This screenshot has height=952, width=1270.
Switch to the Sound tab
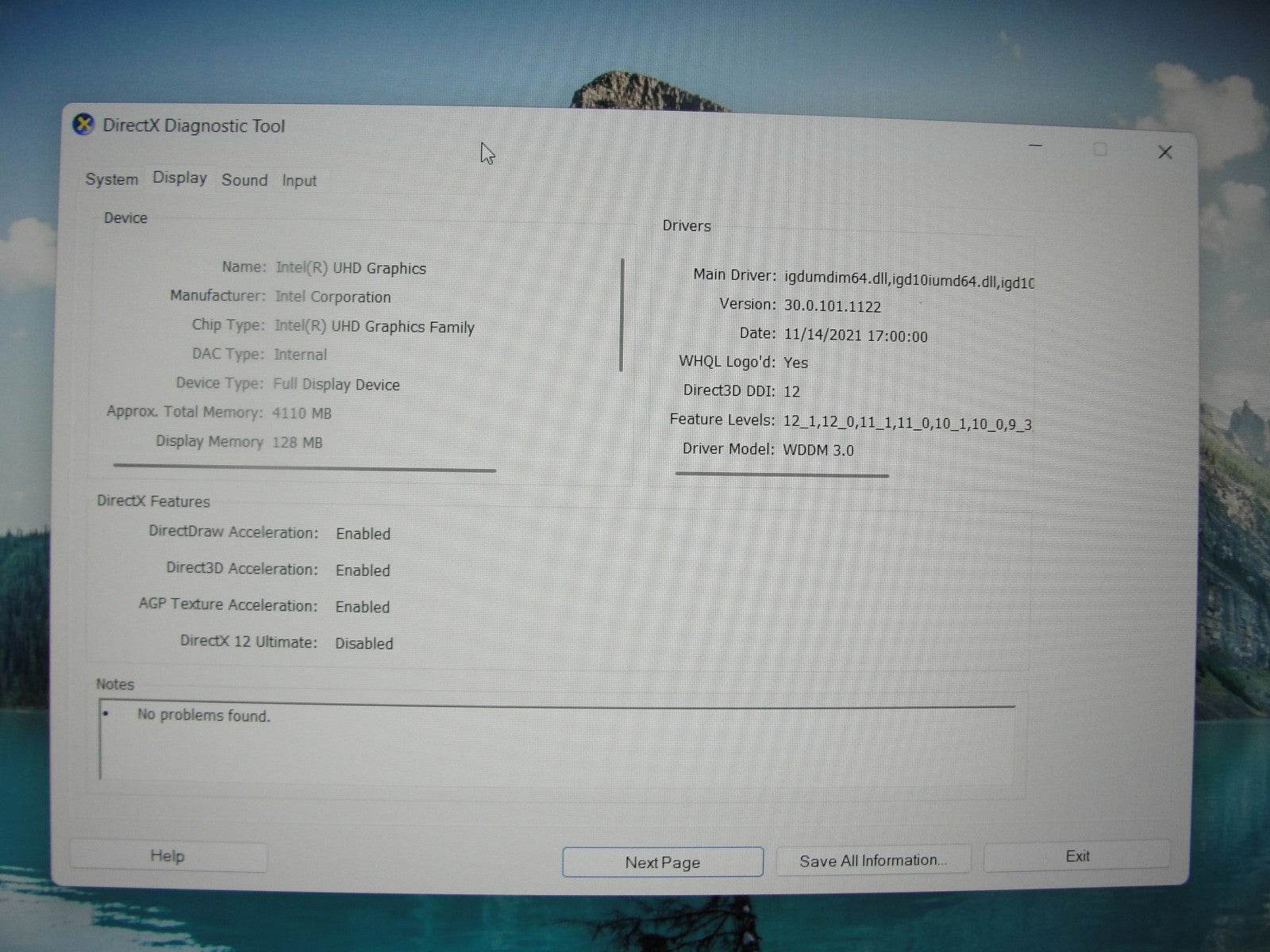click(x=244, y=180)
